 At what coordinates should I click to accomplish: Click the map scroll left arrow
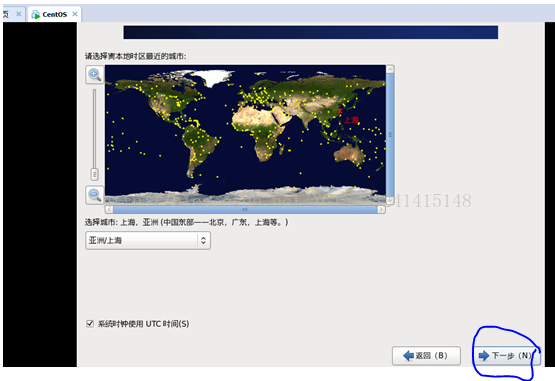click(x=109, y=209)
